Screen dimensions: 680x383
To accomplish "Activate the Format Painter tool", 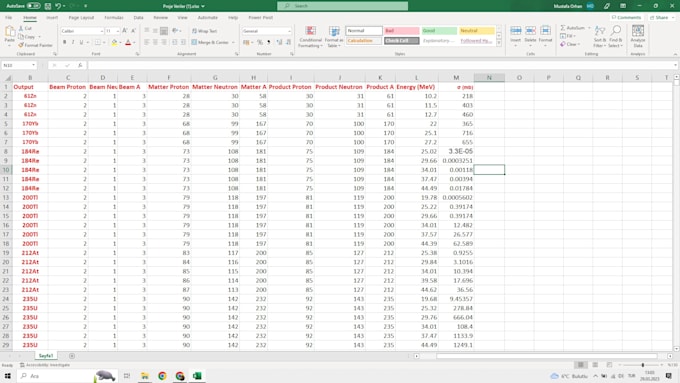I will coord(35,45).
